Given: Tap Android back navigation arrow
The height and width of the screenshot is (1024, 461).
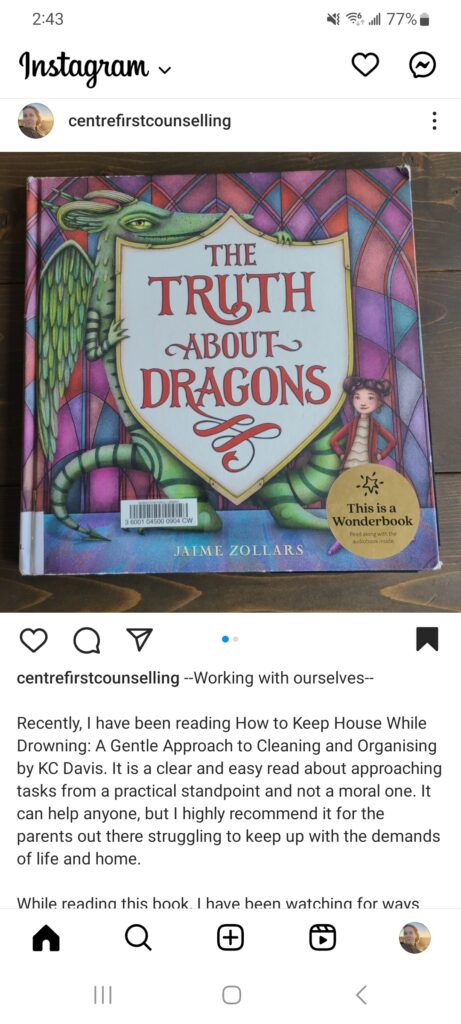Looking at the screenshot, I should pyautogui.click(x=360, y=995).
